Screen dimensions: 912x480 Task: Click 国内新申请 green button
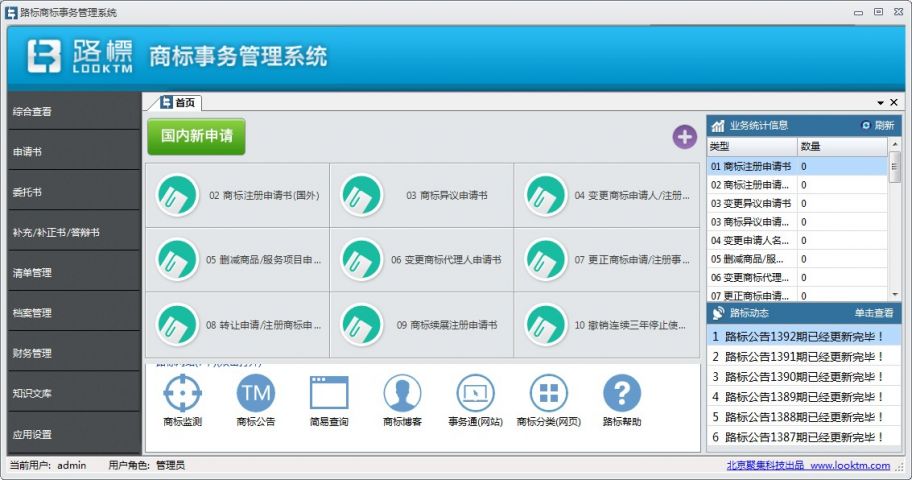coord(196,136)
